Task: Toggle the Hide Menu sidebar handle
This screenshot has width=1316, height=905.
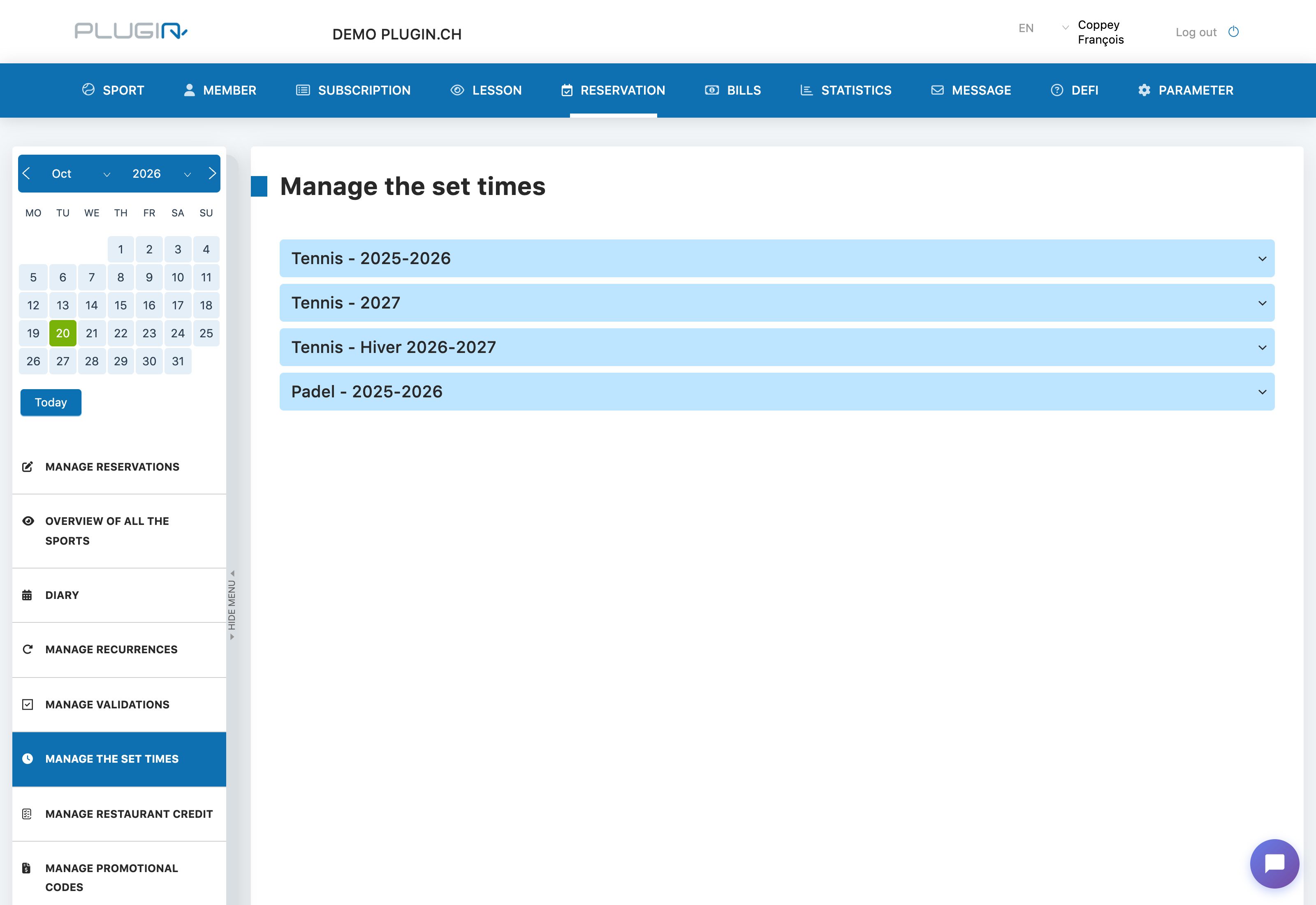Action: point(232,604)
